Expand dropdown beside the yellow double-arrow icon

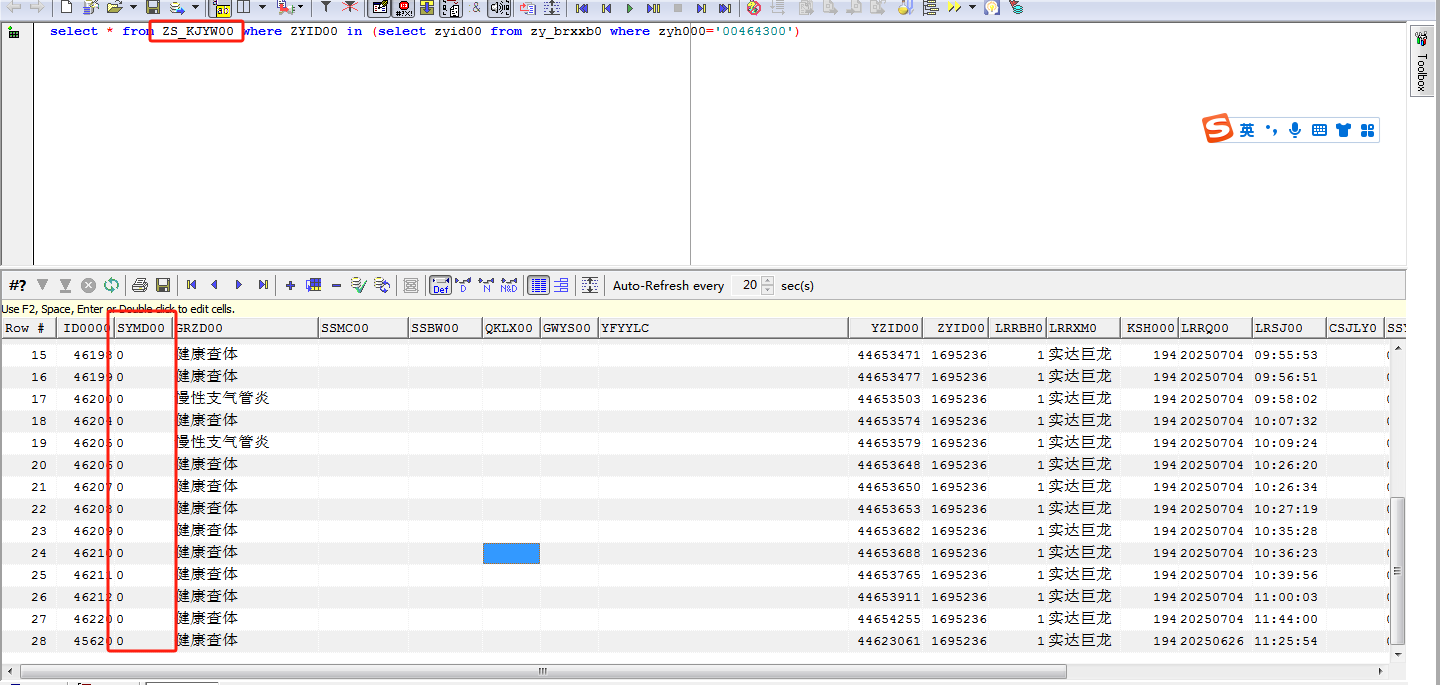click(x=972, y=8)
